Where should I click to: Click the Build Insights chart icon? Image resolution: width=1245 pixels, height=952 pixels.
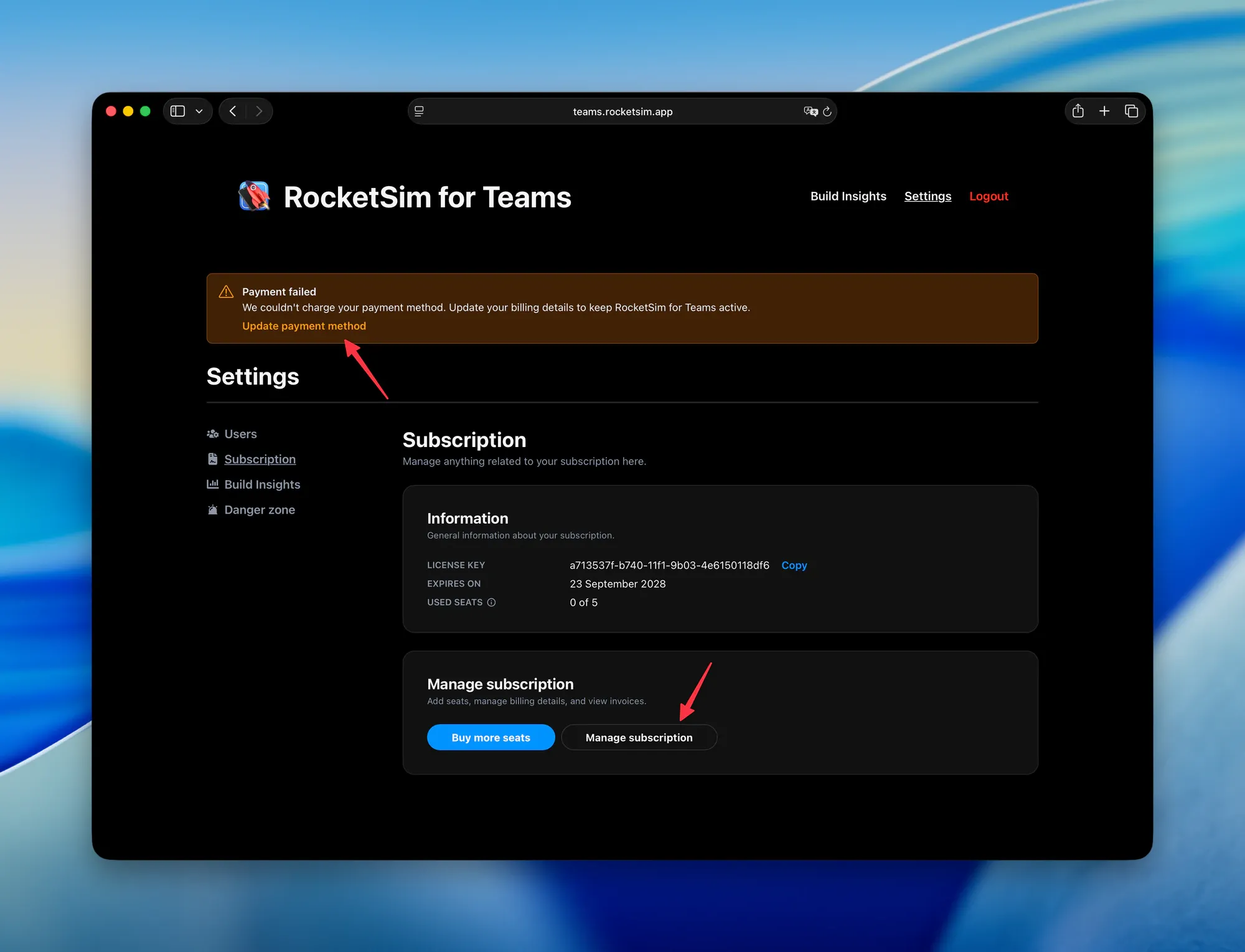[213, 484]
